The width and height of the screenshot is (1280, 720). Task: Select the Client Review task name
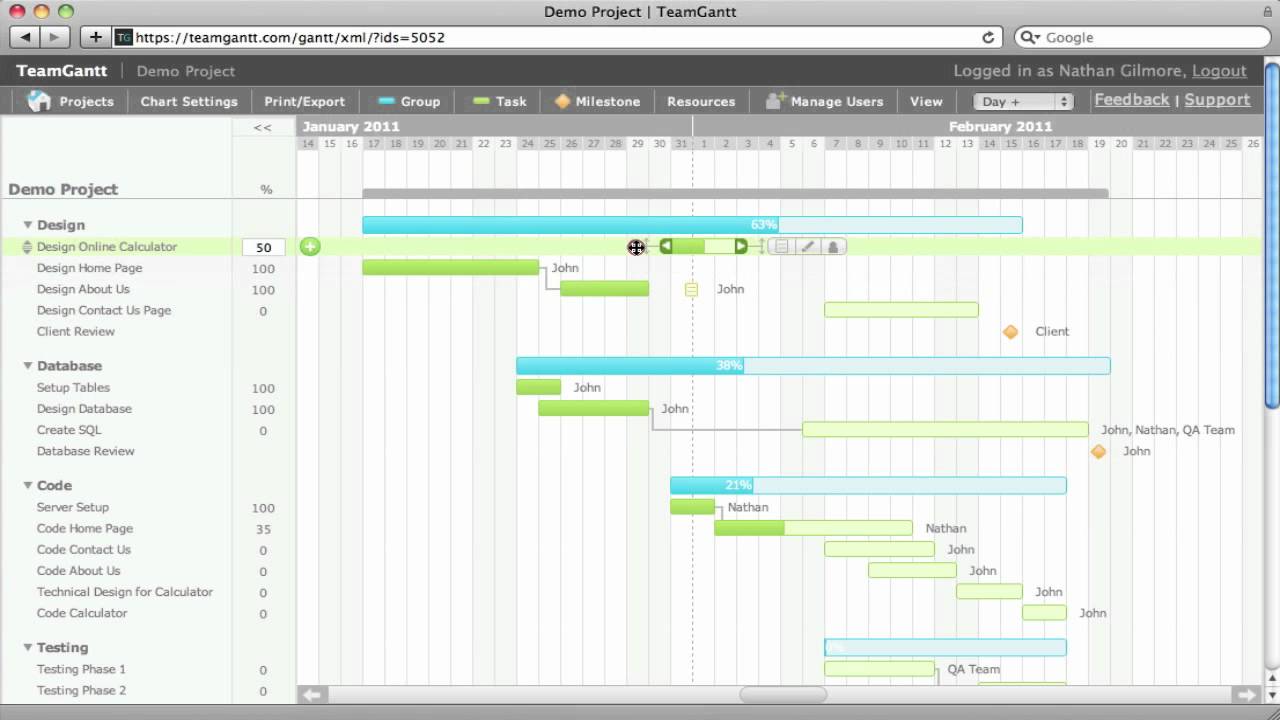tap(76, 331)
